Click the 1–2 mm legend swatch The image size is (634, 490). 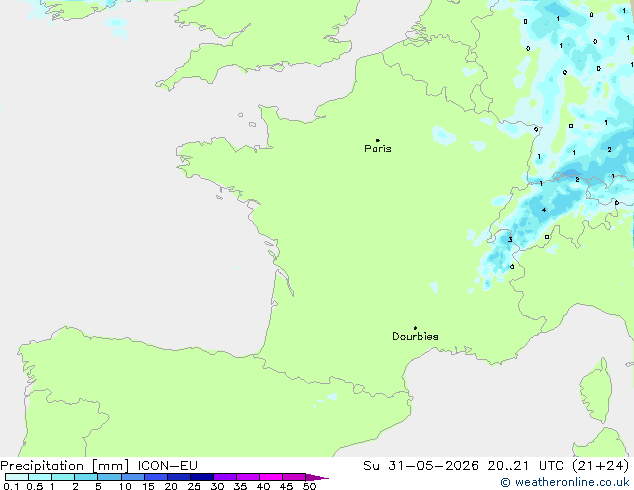63,477
